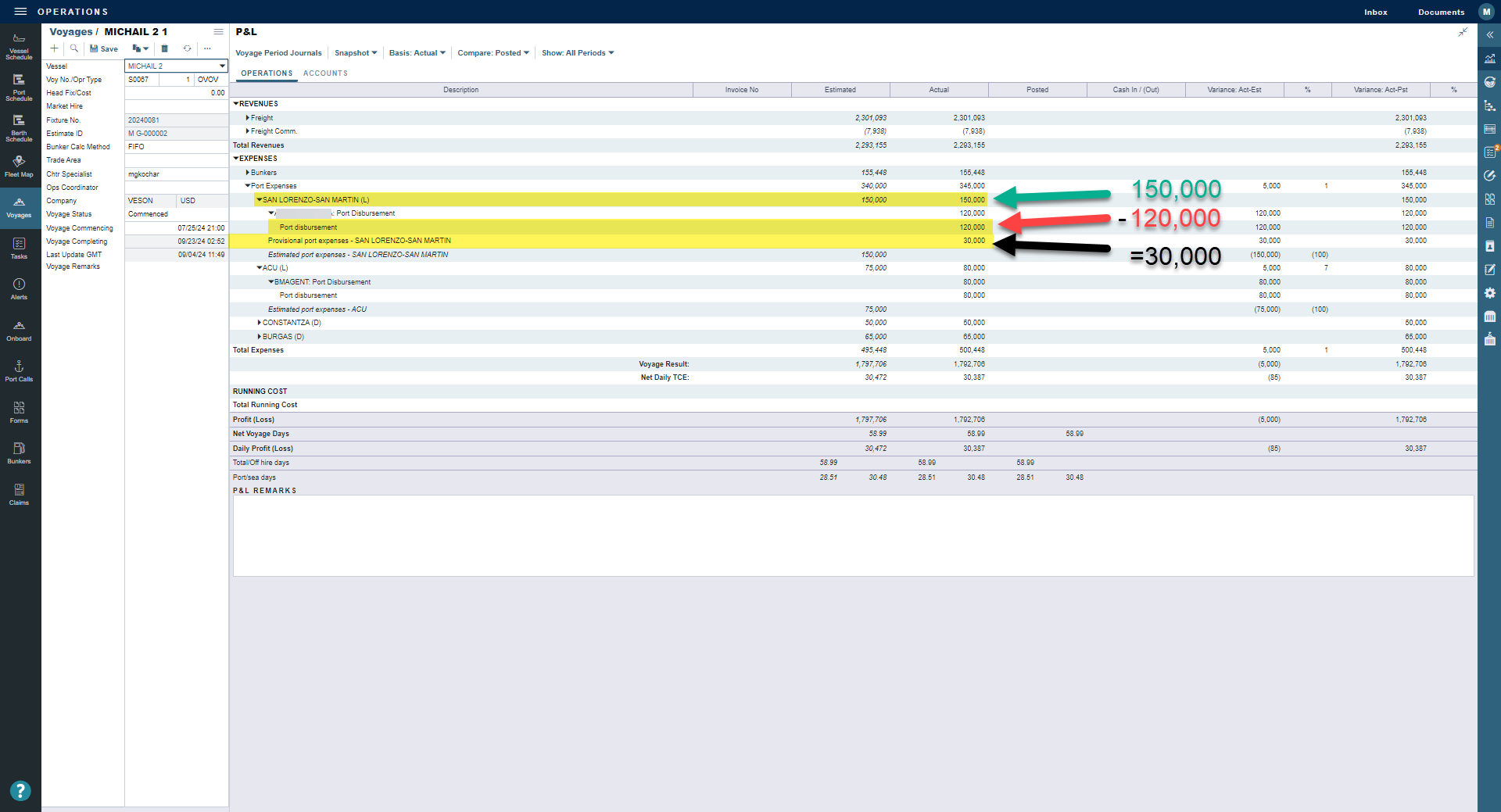The height and width of the screenshot is (812, 1501).
Task: Open the Claims module icon
Action: coord(19,494)
